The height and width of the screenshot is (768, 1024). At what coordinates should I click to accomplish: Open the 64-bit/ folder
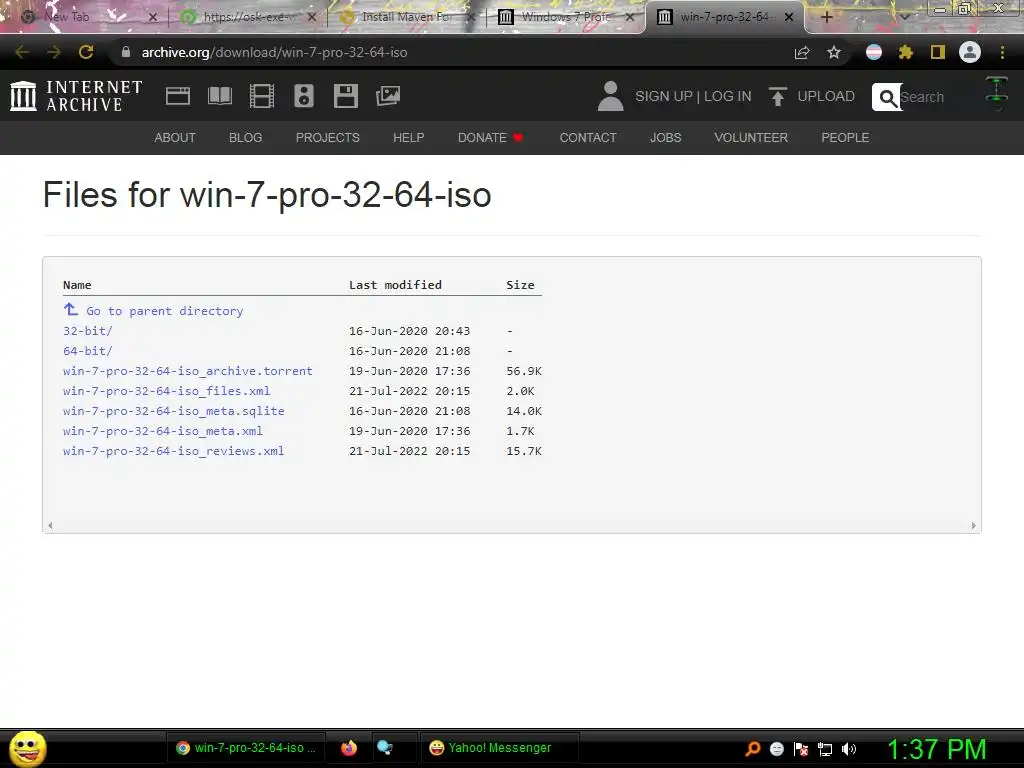(88, 351)
